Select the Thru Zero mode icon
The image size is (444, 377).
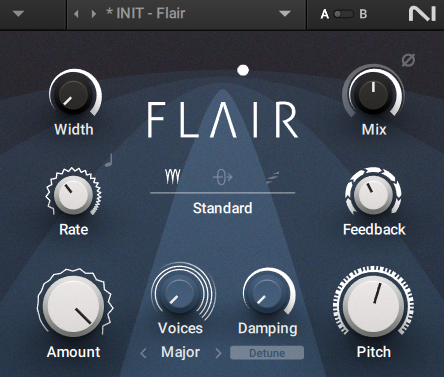[222, 177]
